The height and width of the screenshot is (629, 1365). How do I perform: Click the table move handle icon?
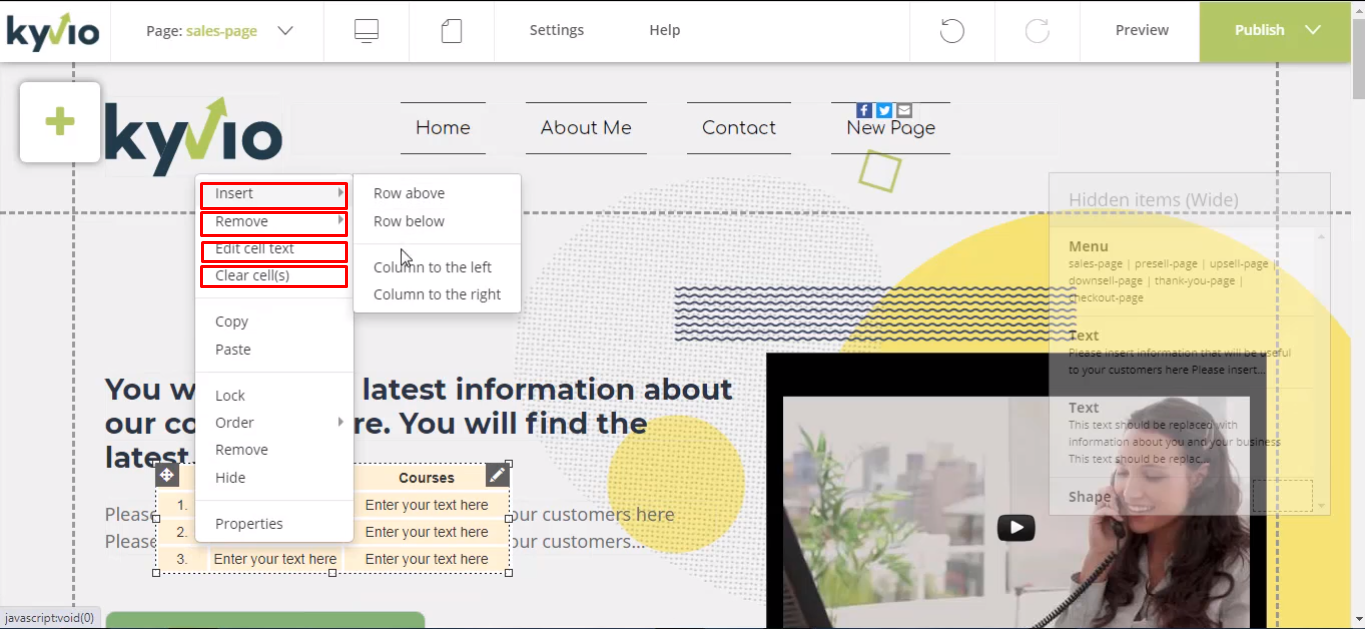point(167,475)
